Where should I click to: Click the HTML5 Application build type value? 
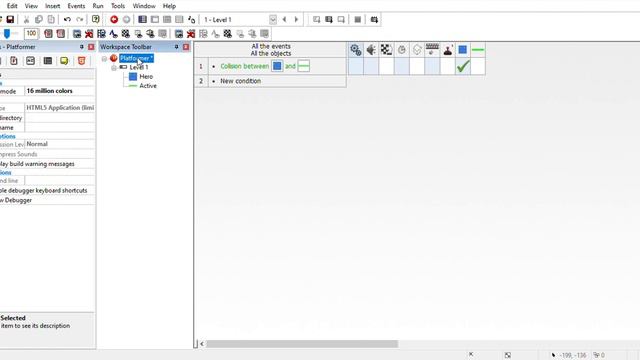[60, 108]
